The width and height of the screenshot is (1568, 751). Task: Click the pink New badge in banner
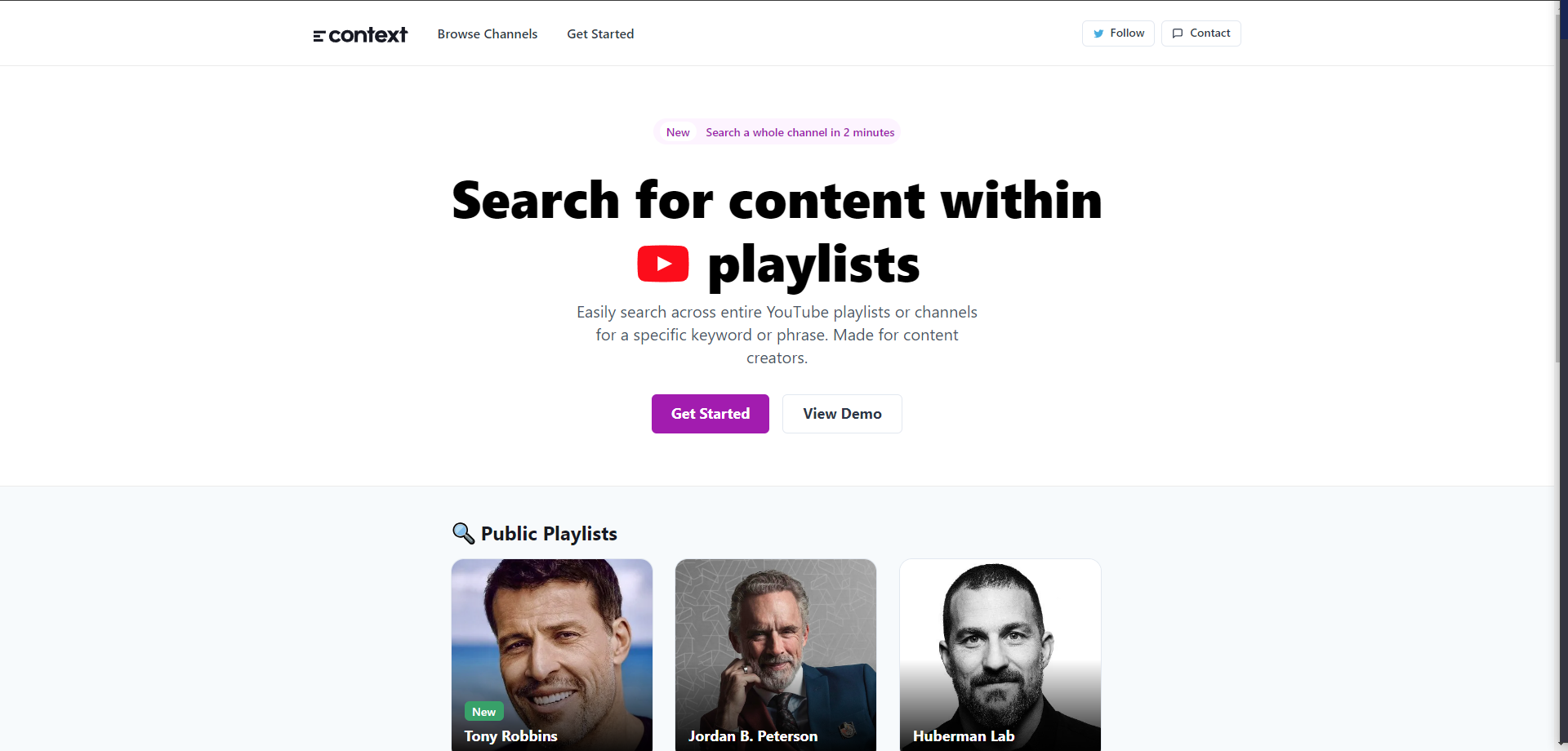click(x=678, y=132)
